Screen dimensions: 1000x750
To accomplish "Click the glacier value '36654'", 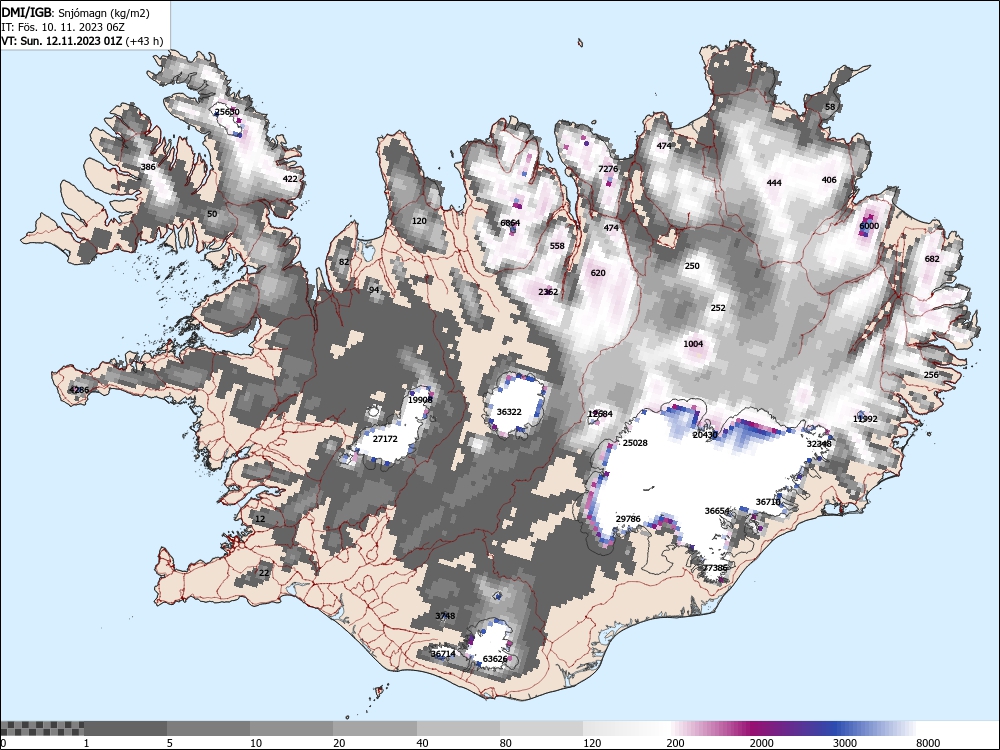I will [717, 511].
